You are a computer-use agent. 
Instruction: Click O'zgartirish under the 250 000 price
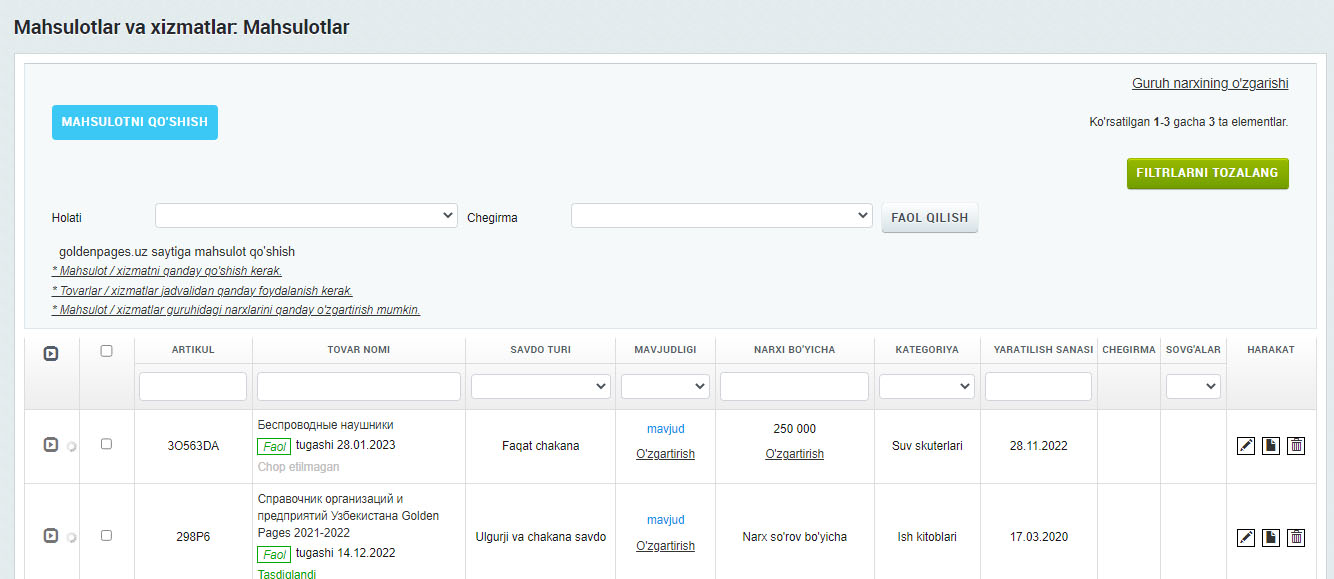point(794,454)
